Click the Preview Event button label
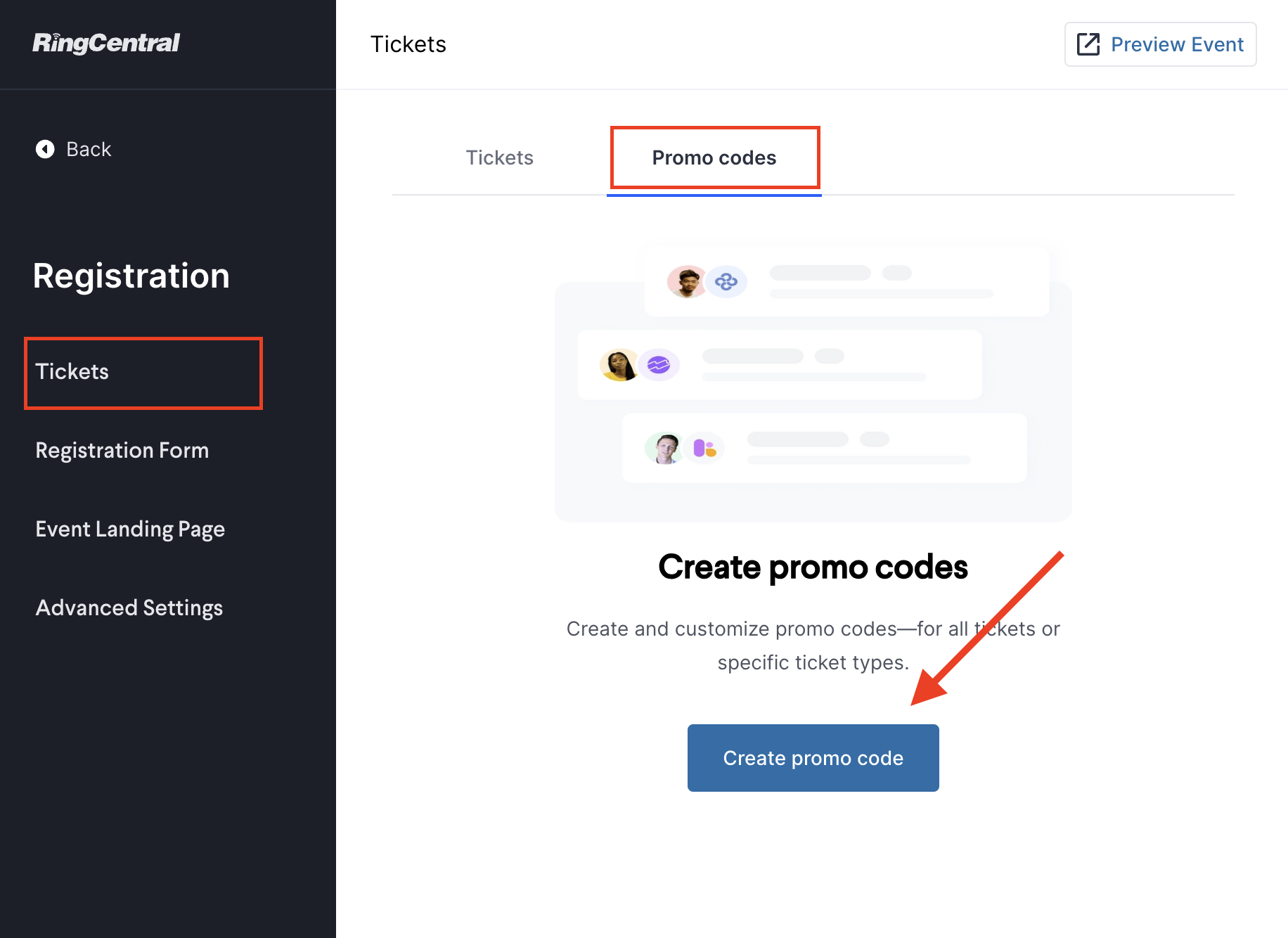This screenshot has height=938, width=1288. pyautogui.click(x=1177, y=44)
